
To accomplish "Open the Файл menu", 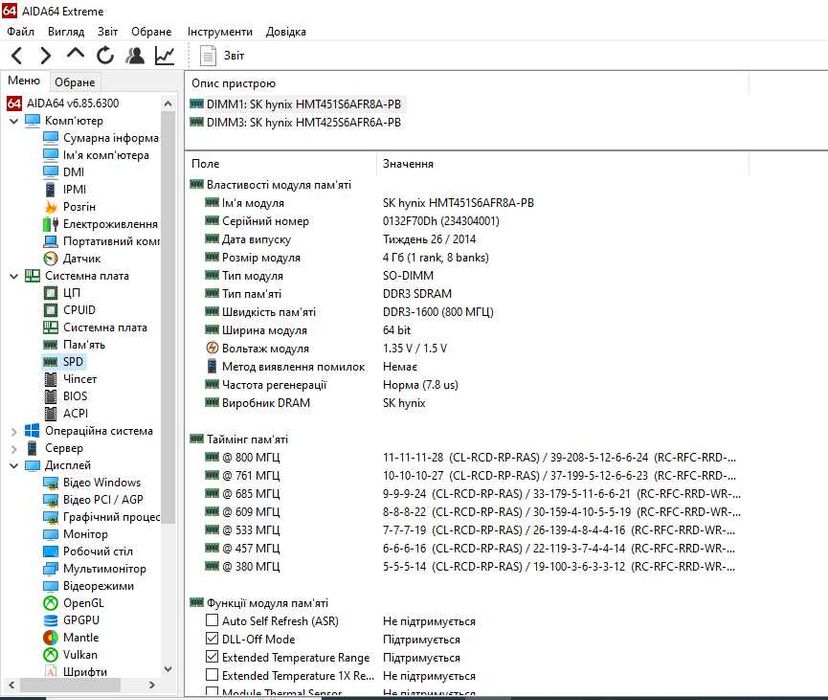I will click(21, 32).
